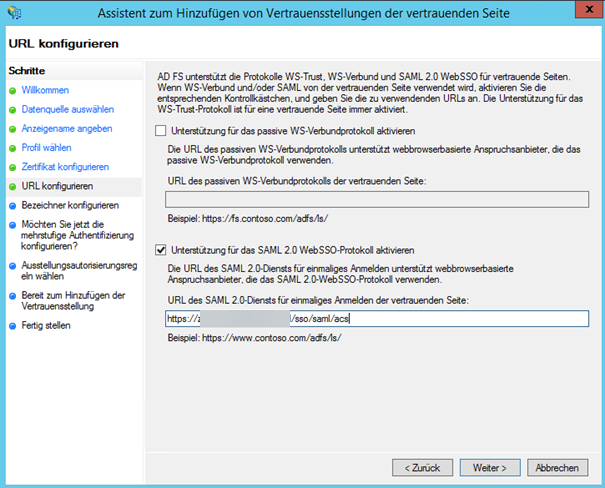Click the 'URL konfigurieren' page heading
This screenshot has height=488, width=605.
(64, 44)
